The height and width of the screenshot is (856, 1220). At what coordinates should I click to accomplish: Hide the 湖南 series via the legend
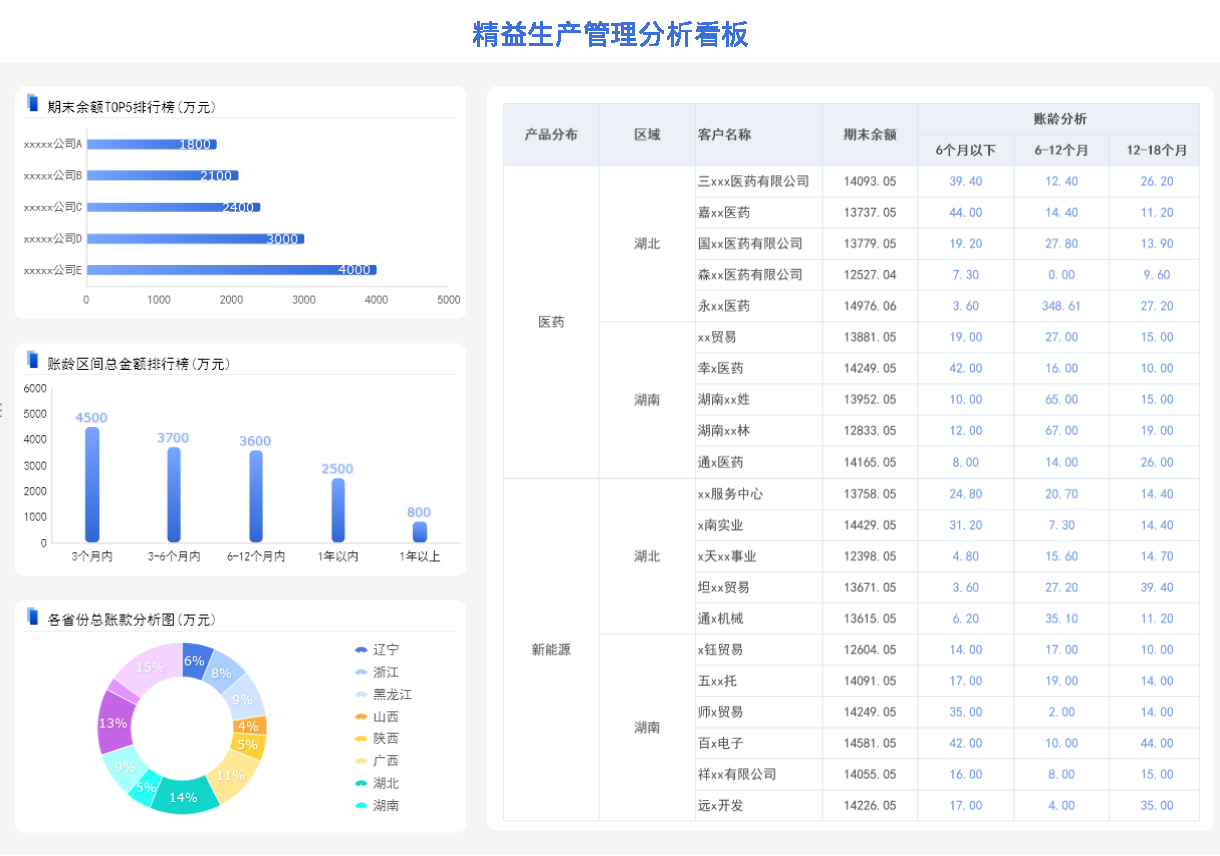point(360,806)
